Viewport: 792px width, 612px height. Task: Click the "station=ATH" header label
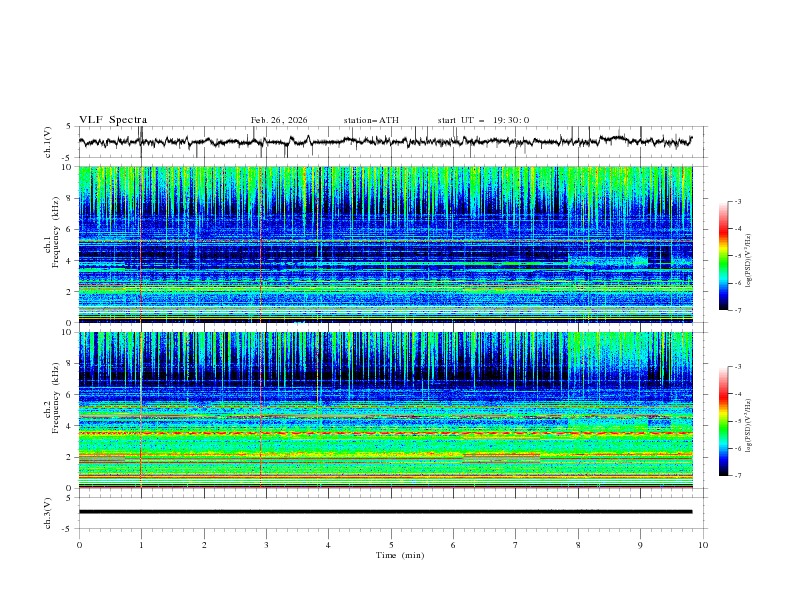pyautogui.click(x=371, y=120)
